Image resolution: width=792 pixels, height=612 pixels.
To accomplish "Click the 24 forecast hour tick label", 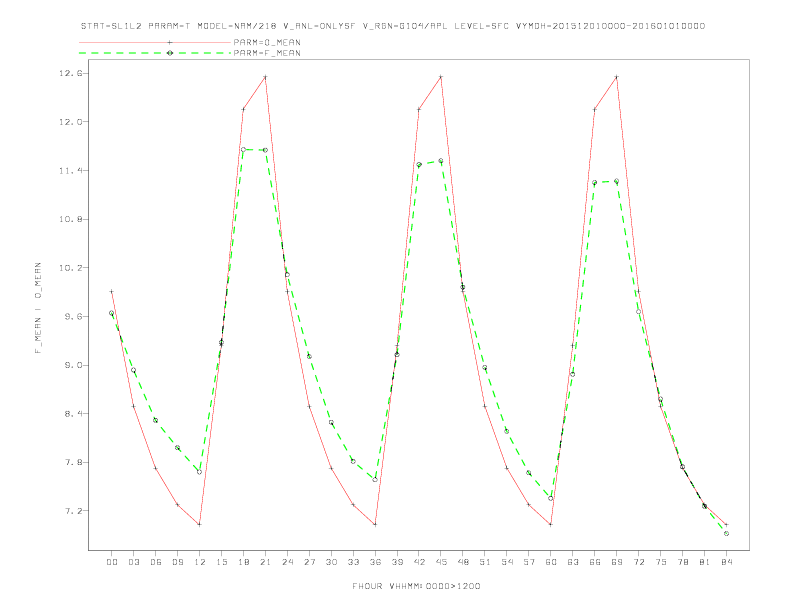I will (x=287, y=562).
